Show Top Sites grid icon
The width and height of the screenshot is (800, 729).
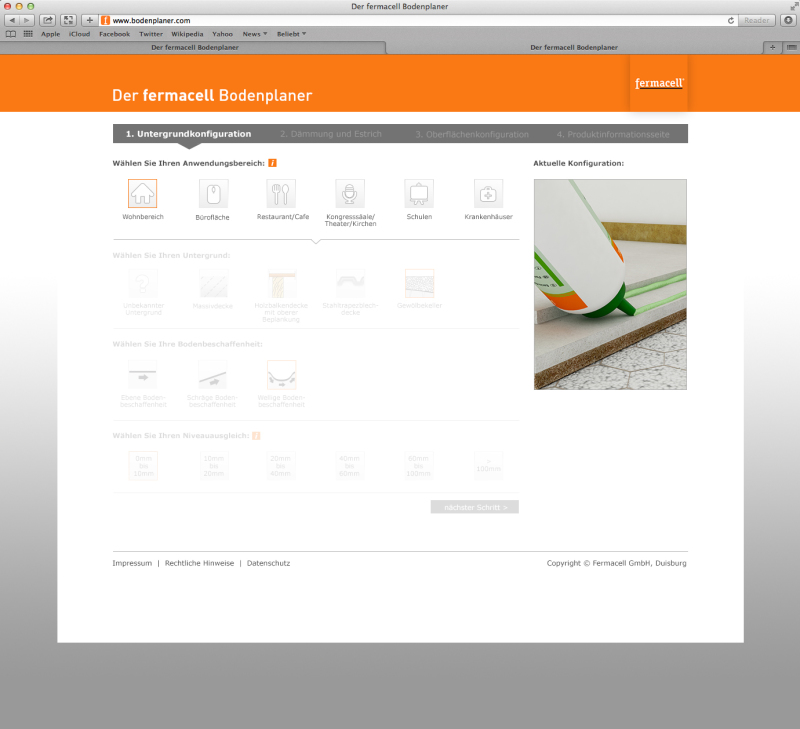coord(28,34)
